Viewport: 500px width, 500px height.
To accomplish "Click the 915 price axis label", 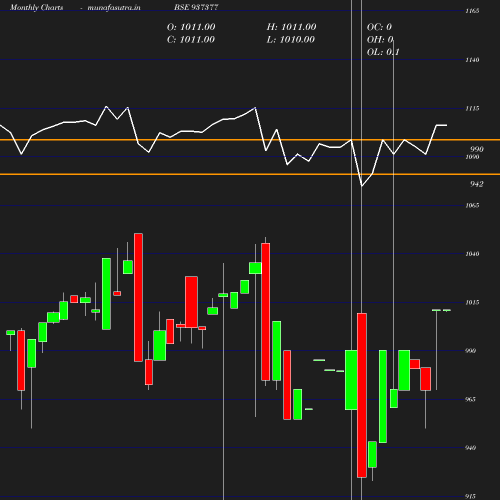I will 470,496.
